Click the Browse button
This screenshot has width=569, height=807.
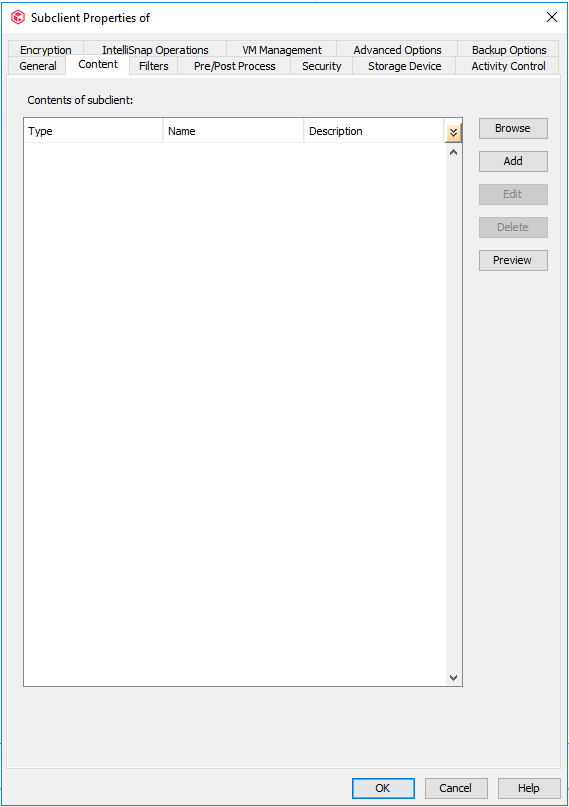click(x=513, y=128)
